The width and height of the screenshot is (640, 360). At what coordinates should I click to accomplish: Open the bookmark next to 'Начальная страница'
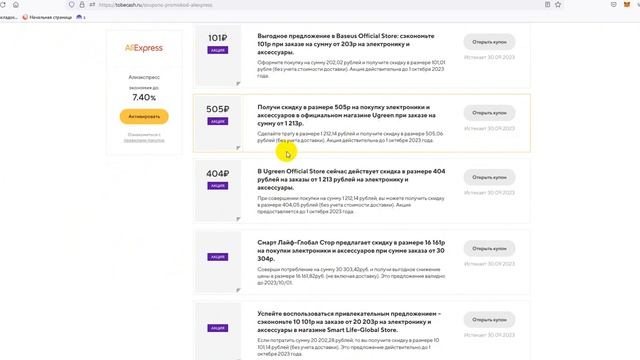coord(81,17)
